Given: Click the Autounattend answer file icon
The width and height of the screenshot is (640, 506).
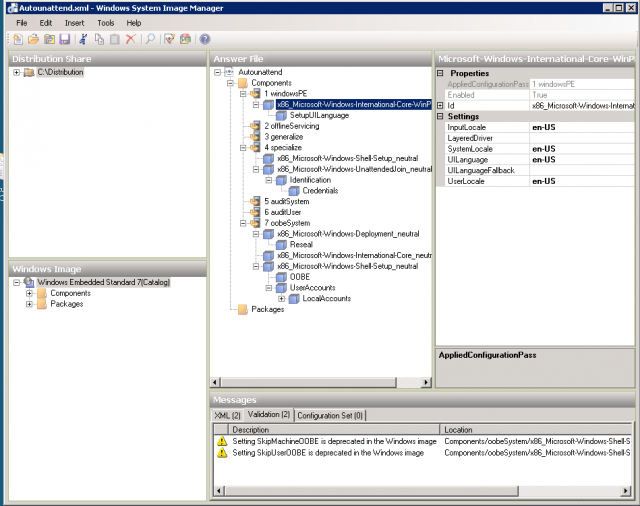Looking at the screenshot, I should [229, 72].
